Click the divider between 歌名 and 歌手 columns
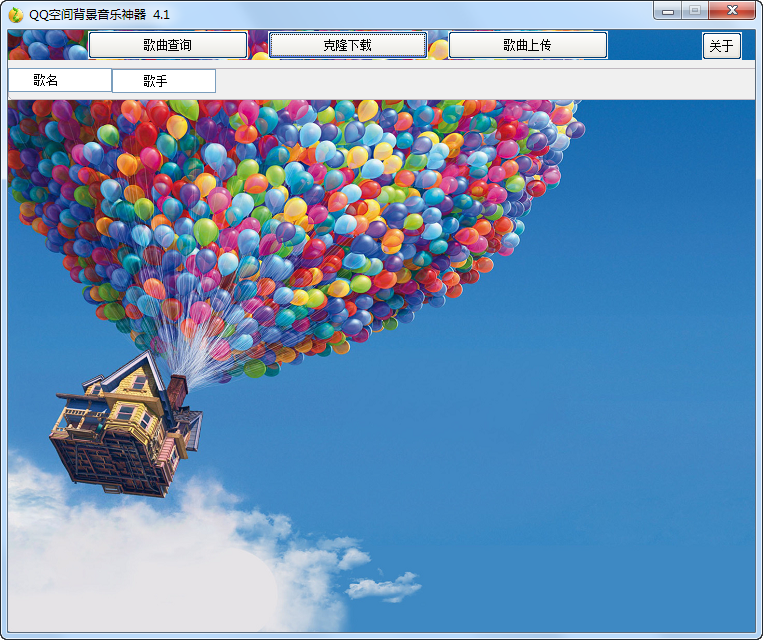This screenshot has height=640, width=763. [x=112, y=81]
